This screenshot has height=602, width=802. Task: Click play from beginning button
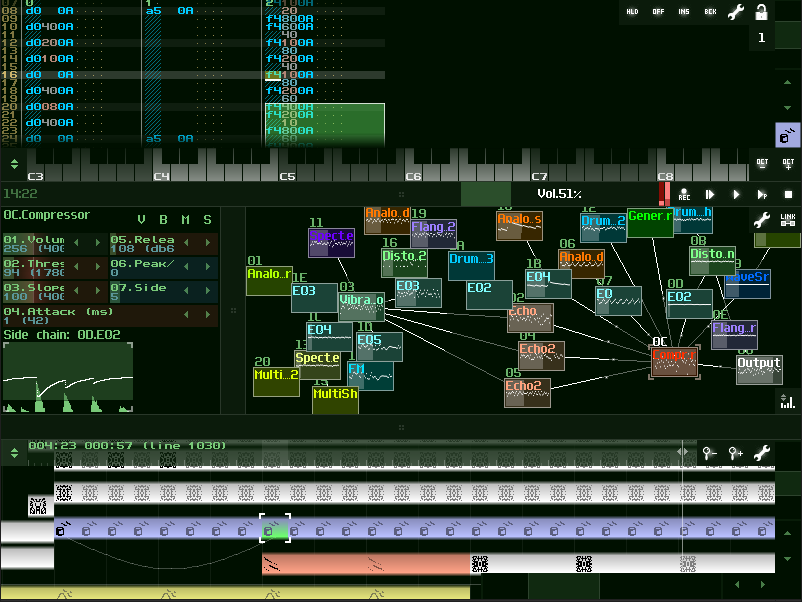710,194
